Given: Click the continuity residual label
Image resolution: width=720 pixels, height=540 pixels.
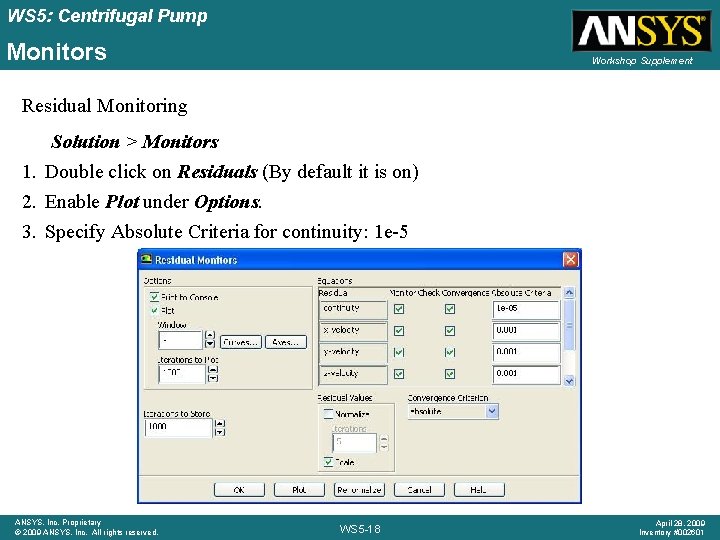Looking at the screenshot, I should (353, 309).
